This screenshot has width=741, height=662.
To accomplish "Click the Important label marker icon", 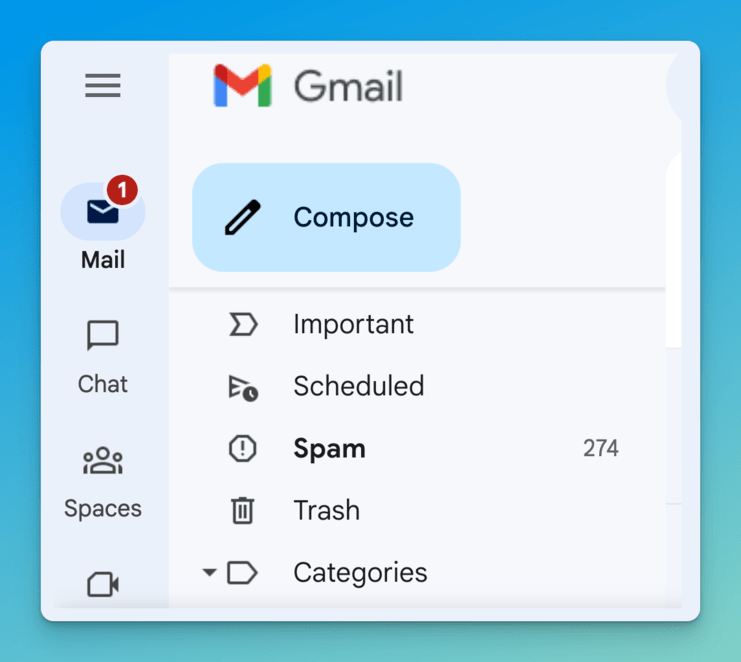I will pyautogui.click(x=243, y=325).
